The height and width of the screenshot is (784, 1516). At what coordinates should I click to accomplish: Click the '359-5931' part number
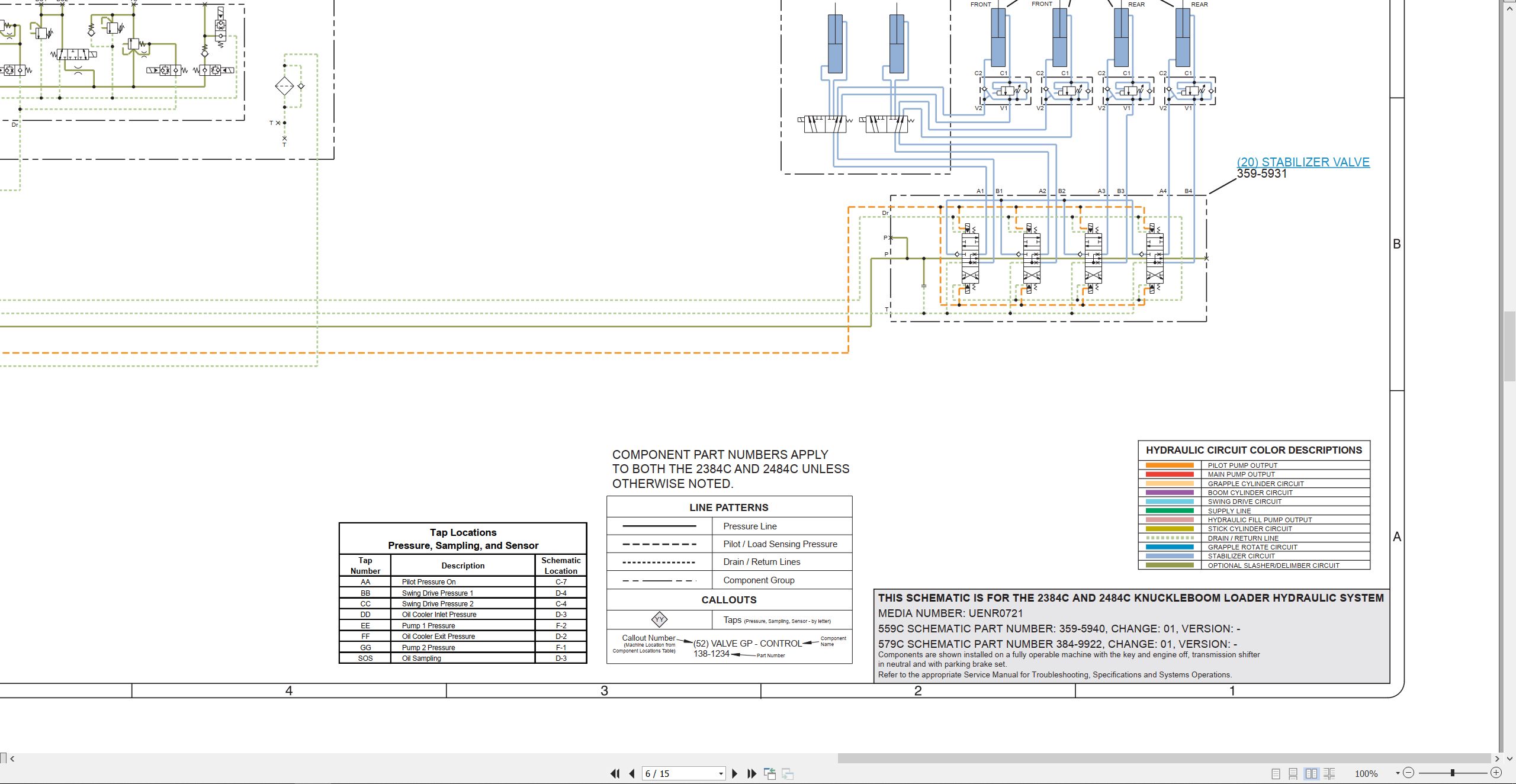pyautogui.click(x=1261, y=173)
